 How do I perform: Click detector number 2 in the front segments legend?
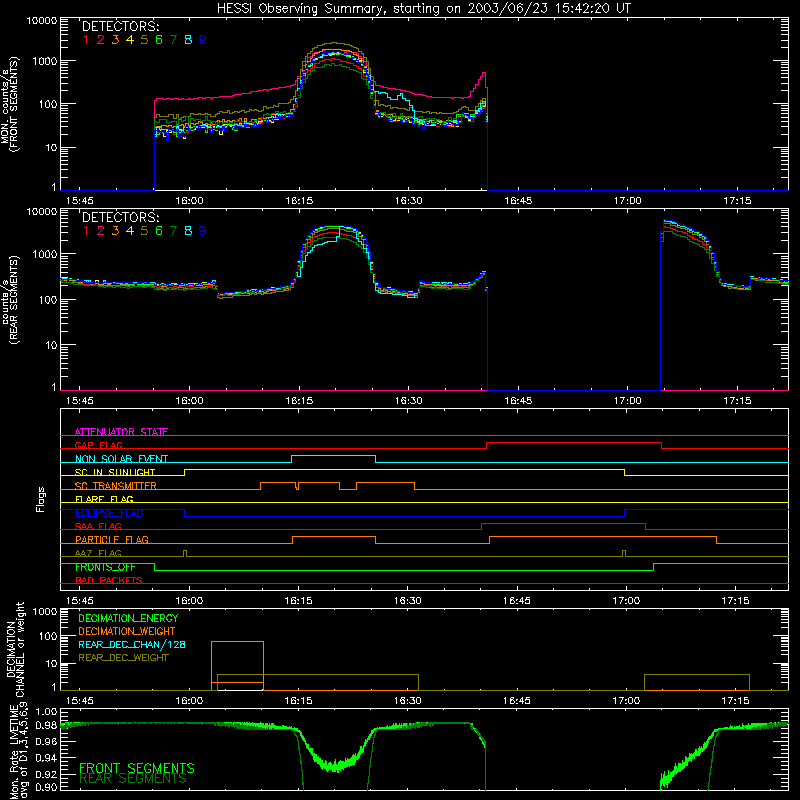click(x=101, y=39)
